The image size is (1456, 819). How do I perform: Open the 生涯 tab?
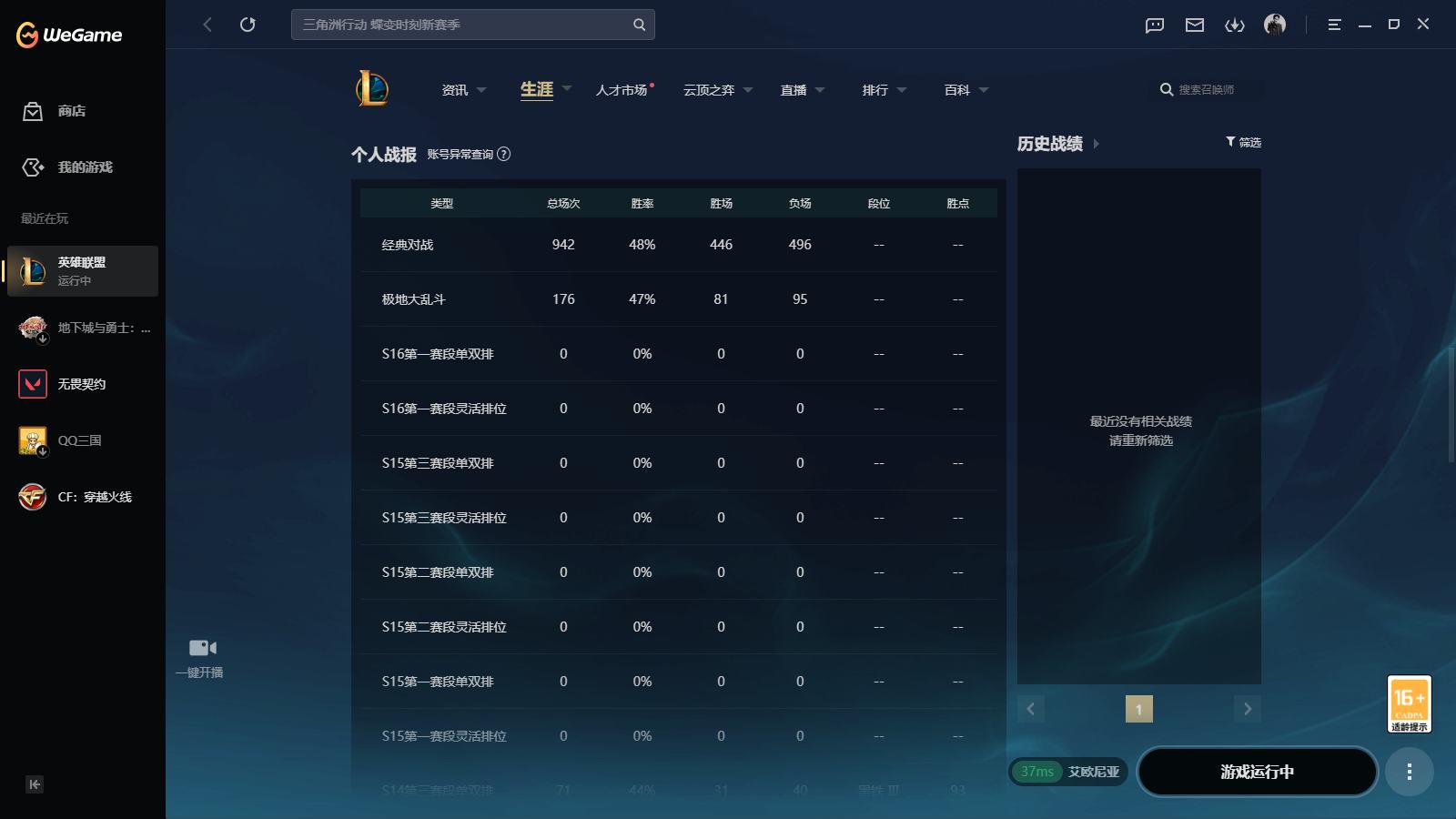click(537, 89)
